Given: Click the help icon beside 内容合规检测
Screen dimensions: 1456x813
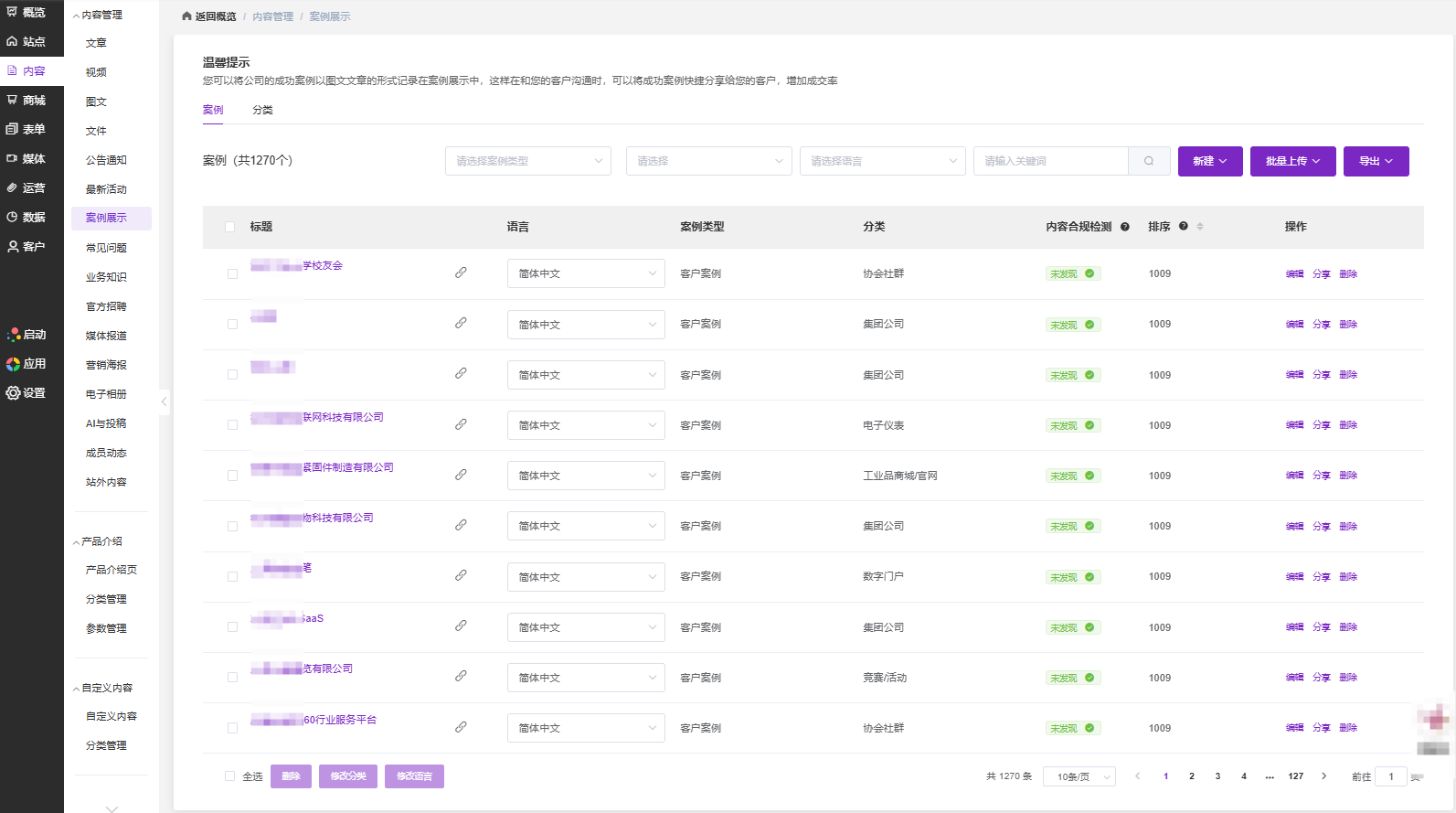Looking at the screenshot, I should tap(1125, 227).
